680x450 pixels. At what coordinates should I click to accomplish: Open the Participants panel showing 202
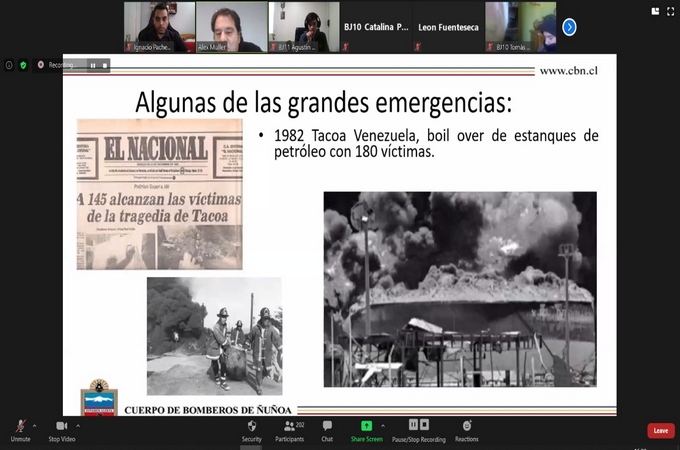290,430
